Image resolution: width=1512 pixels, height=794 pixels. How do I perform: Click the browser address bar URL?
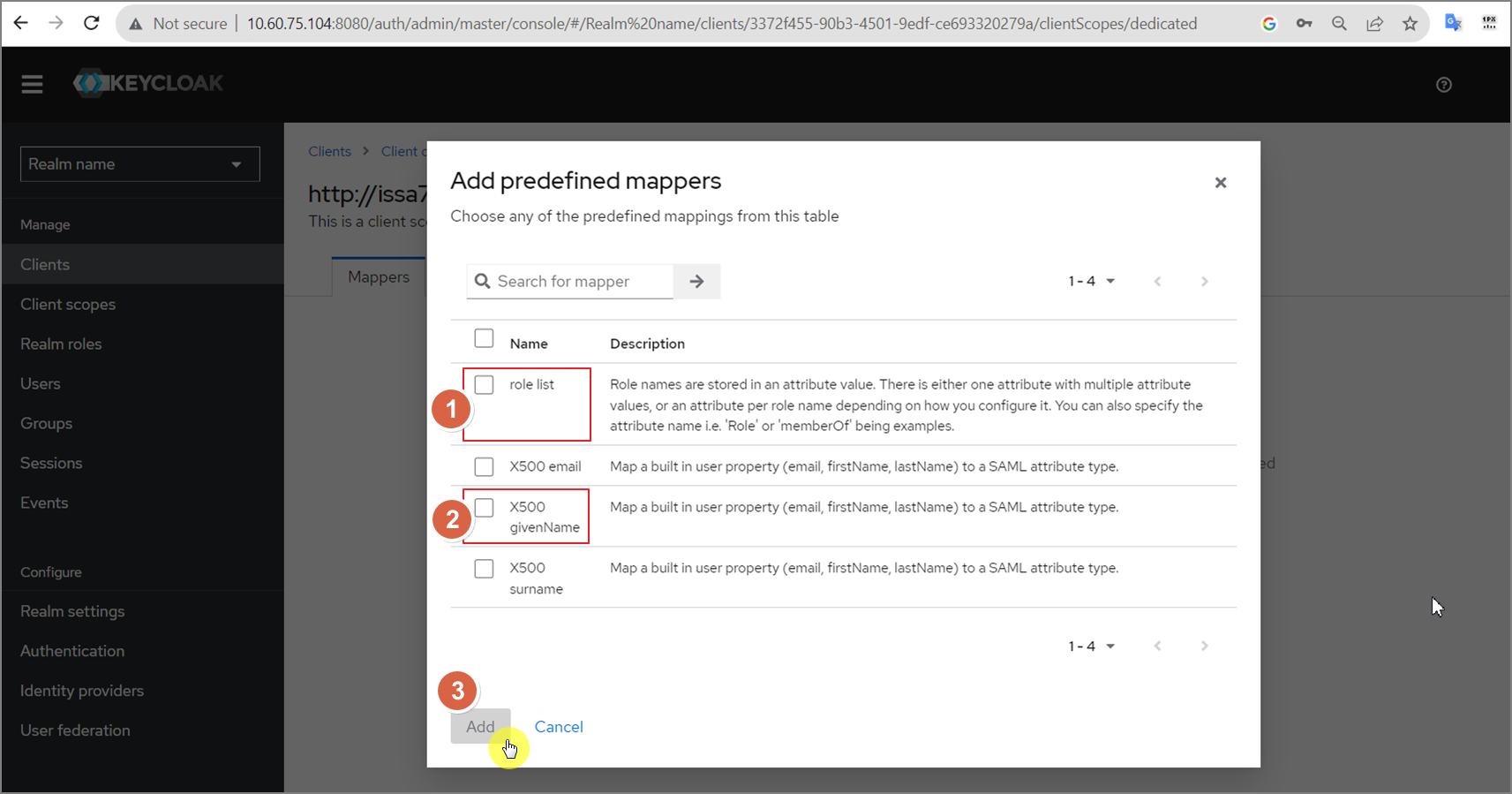(722, 24)
